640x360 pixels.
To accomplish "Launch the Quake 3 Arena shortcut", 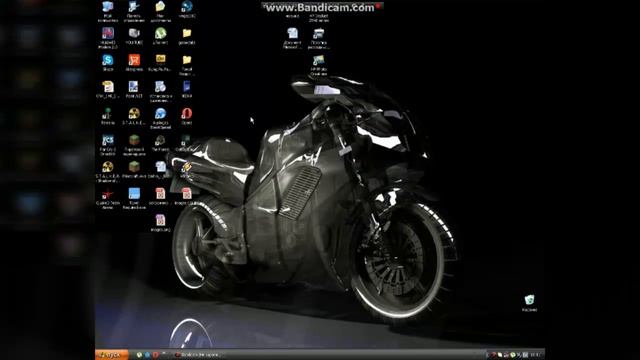I will (108, 199).
